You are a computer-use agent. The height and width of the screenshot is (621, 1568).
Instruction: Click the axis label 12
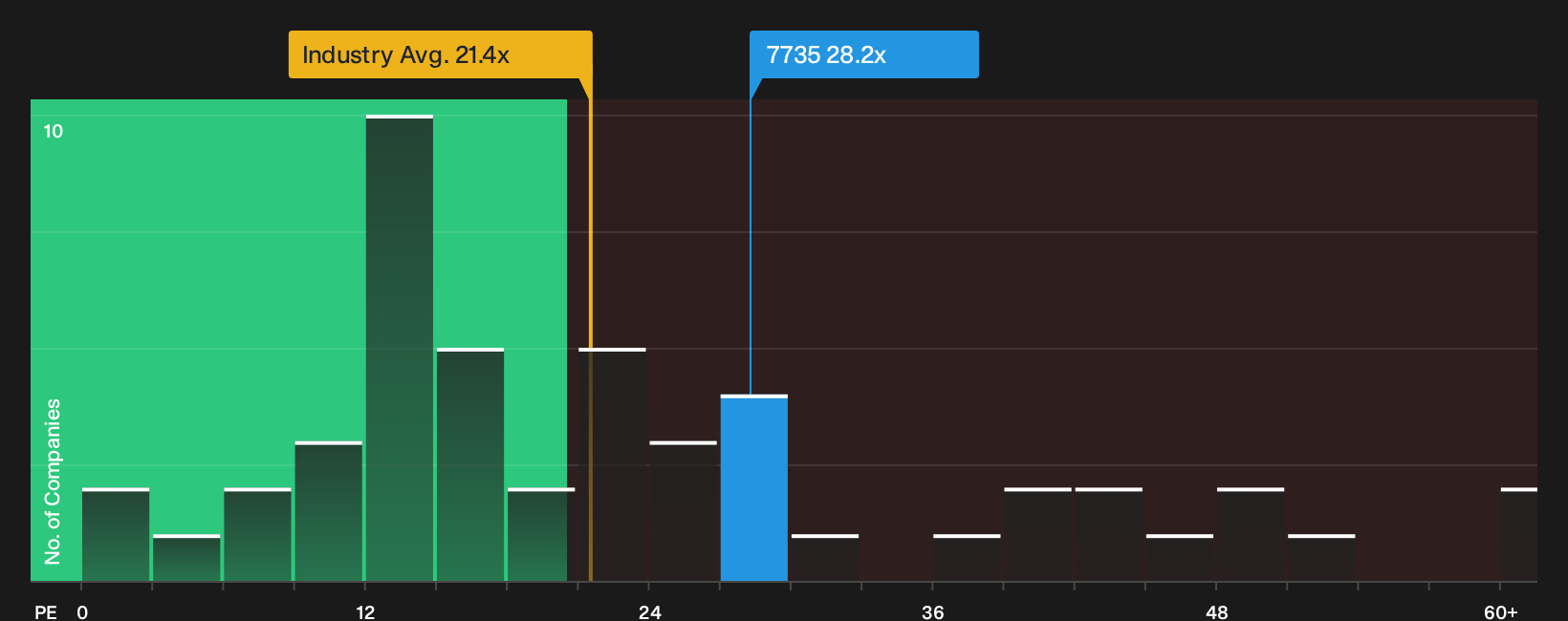coord(365,612)
